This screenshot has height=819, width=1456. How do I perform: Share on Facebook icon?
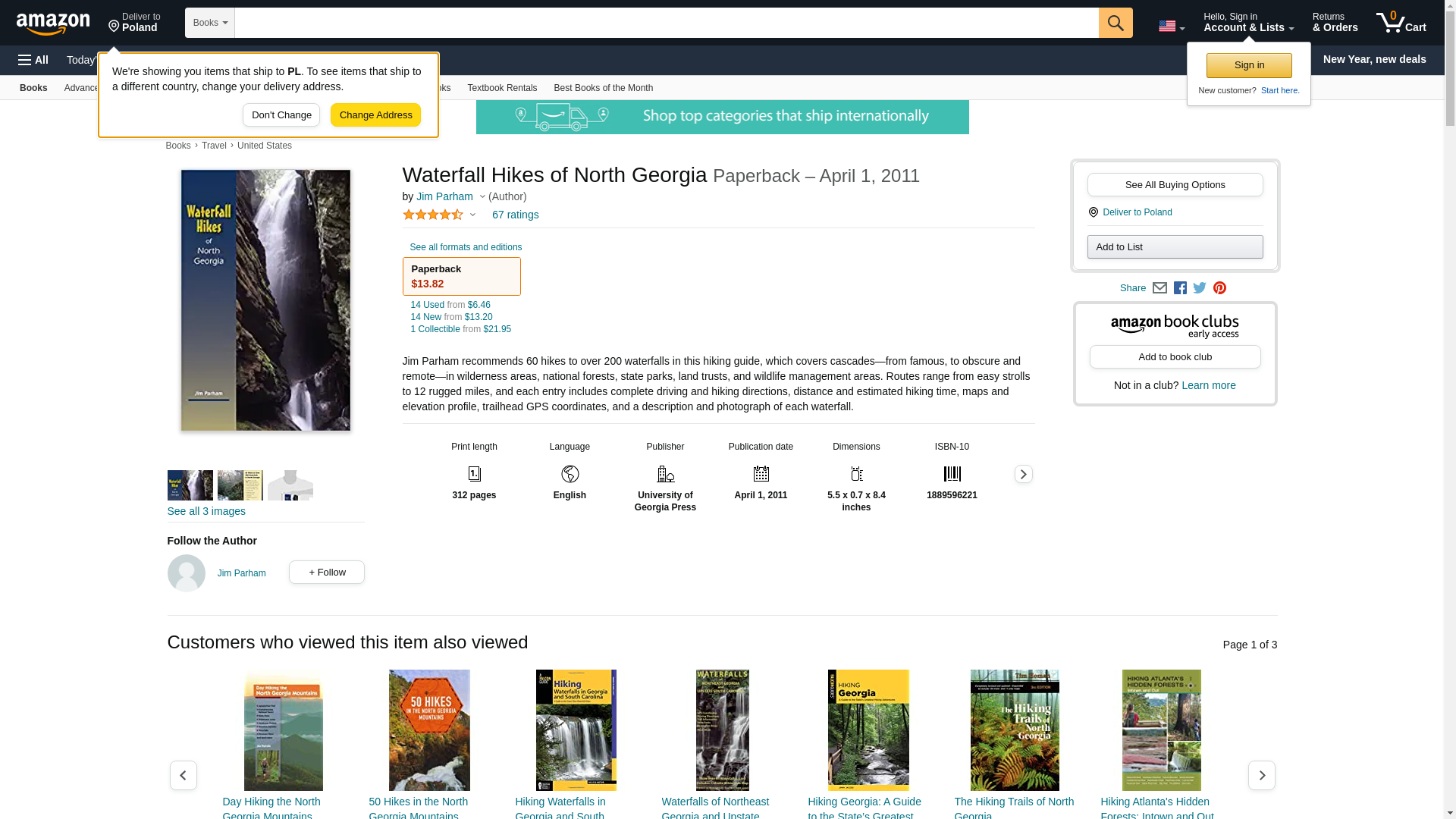point(1180,288)
